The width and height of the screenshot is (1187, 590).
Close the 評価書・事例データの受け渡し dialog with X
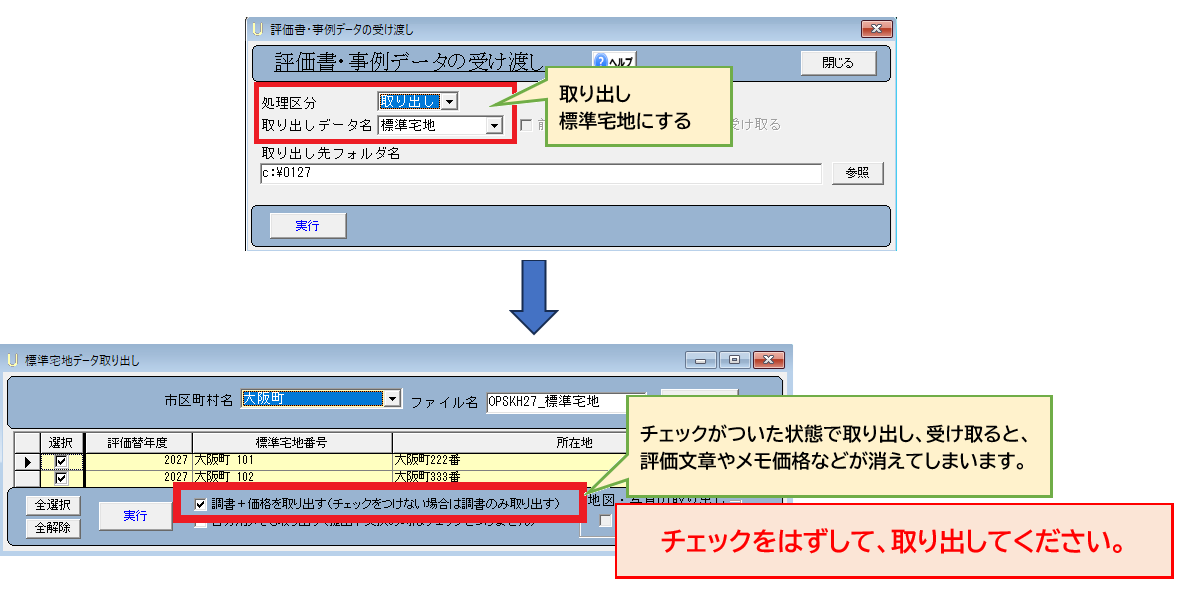pos(876,29)
